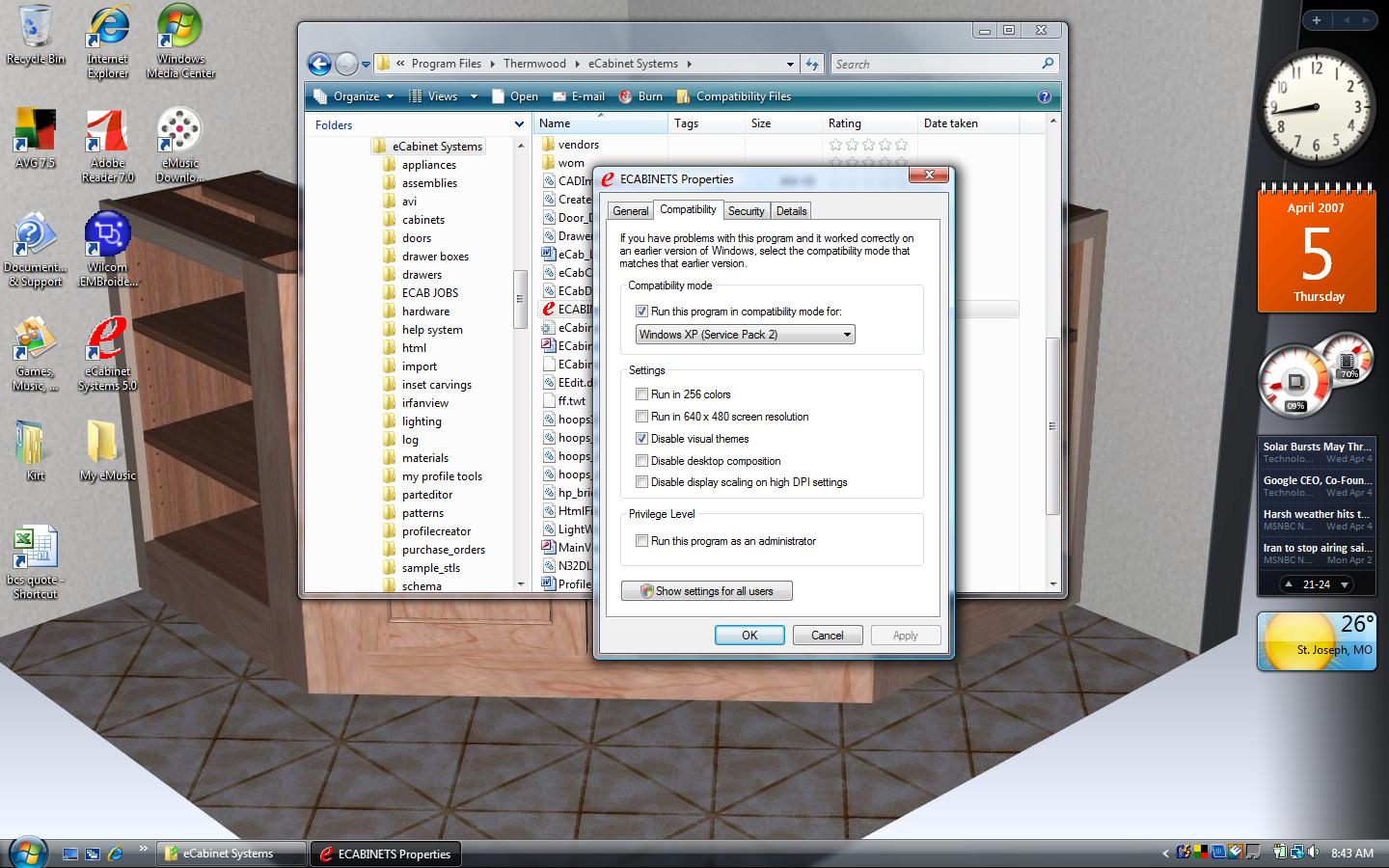The width and height of the screenshot is (1389, 868).
Task: Click E-mail in Explorer toolbar
Action: (578, 96)
